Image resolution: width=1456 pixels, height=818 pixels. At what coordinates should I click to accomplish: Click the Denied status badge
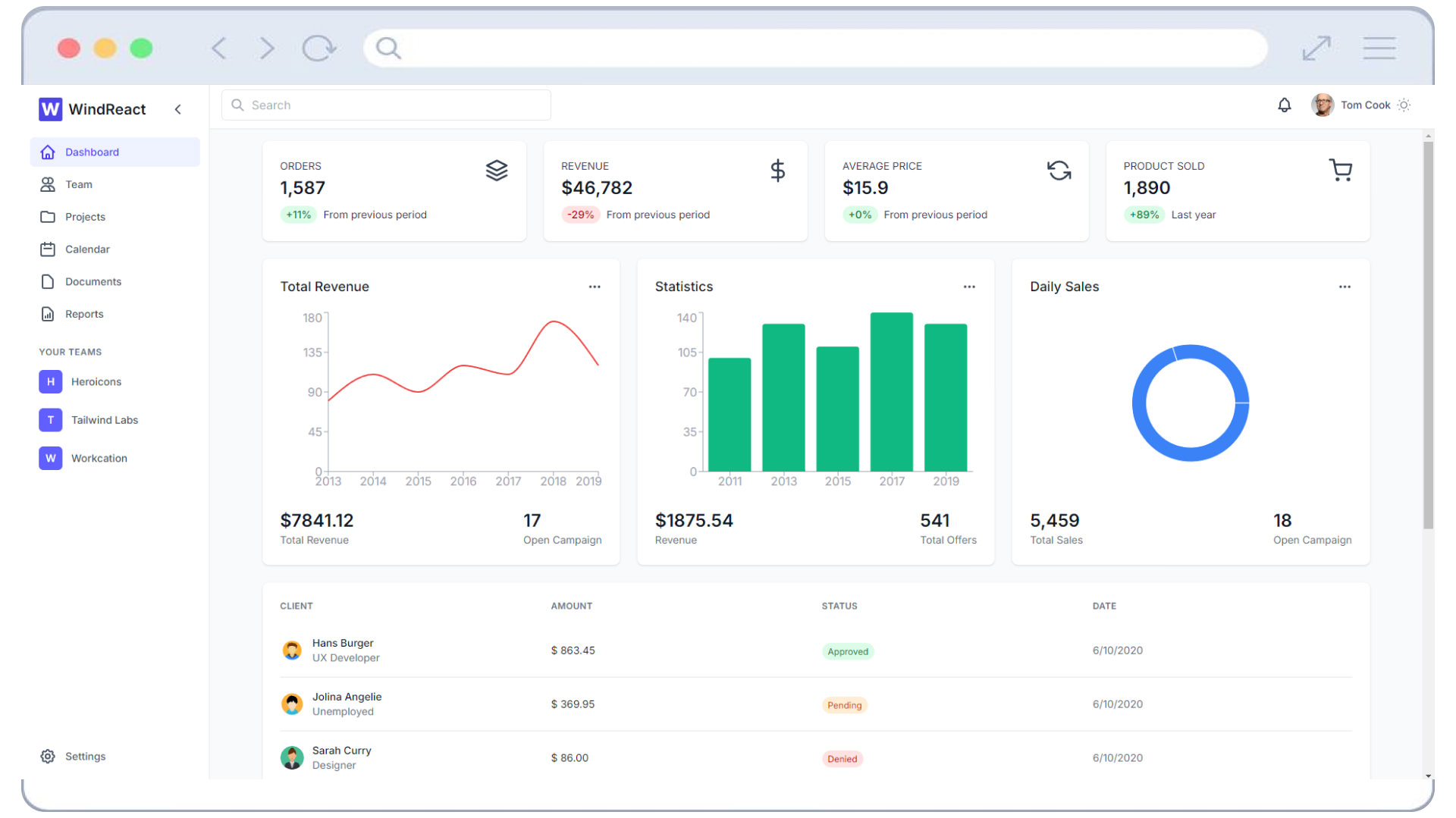pyautogui.click(x=843, y=759)
